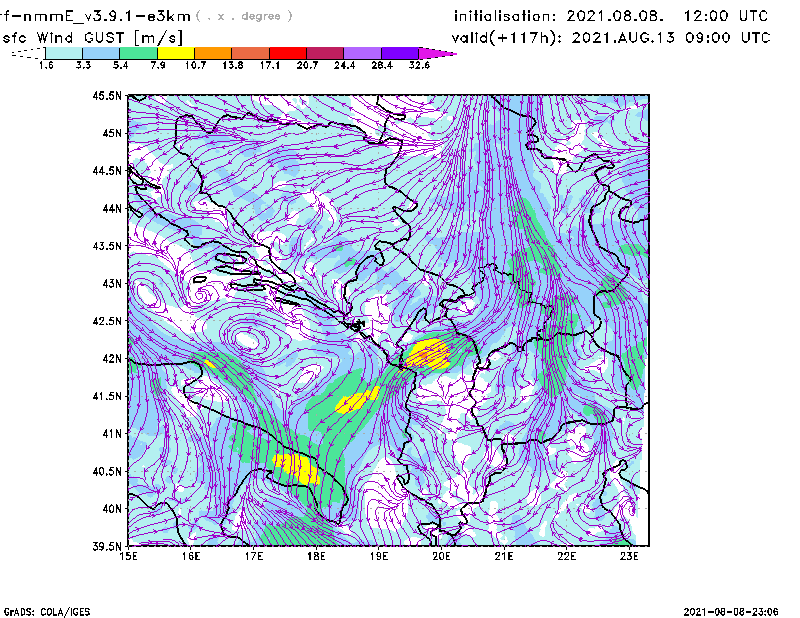
Task: Click the red 17.1–20.7 legend swatch
Action: [x=288, y=53]
